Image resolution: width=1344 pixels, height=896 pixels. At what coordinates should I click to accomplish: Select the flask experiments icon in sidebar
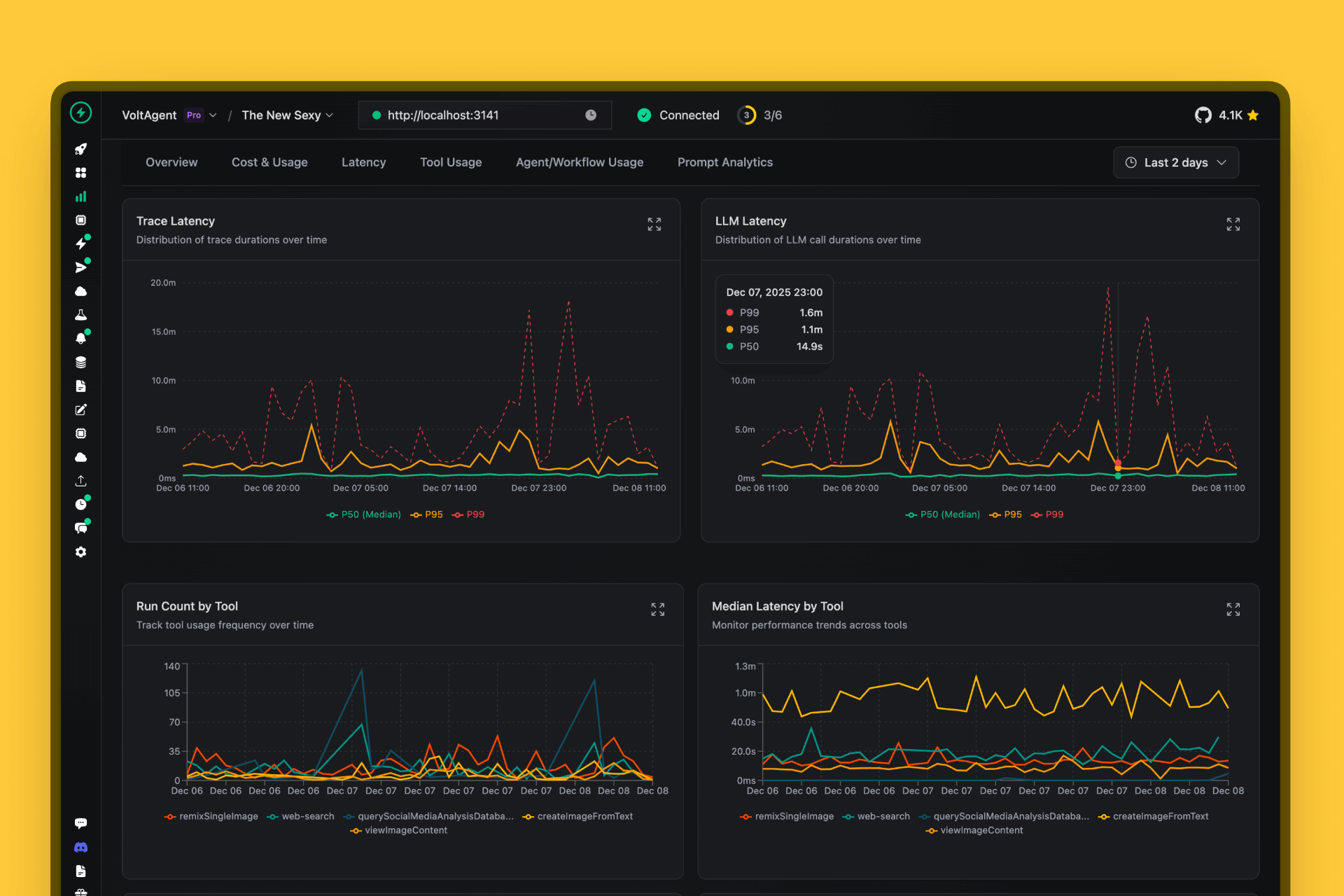click(81, 314)
